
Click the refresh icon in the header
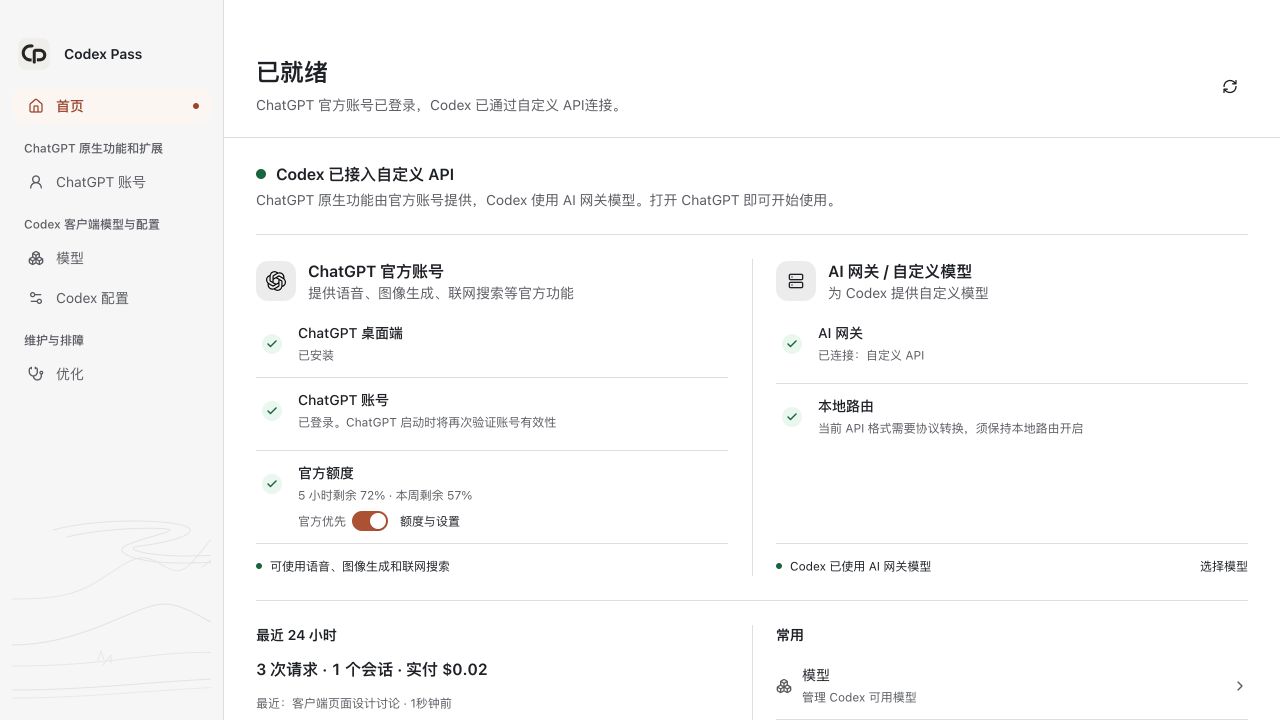(x=1230, y=87)
